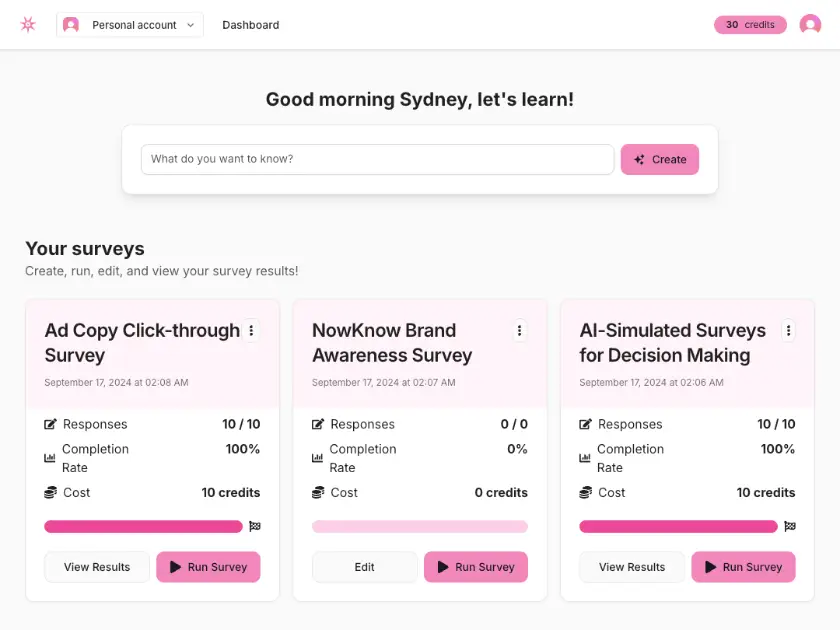Open the profile avatar in the top-right corner
The width and height of the screenshot is (840, 630).
click(811, 24)
